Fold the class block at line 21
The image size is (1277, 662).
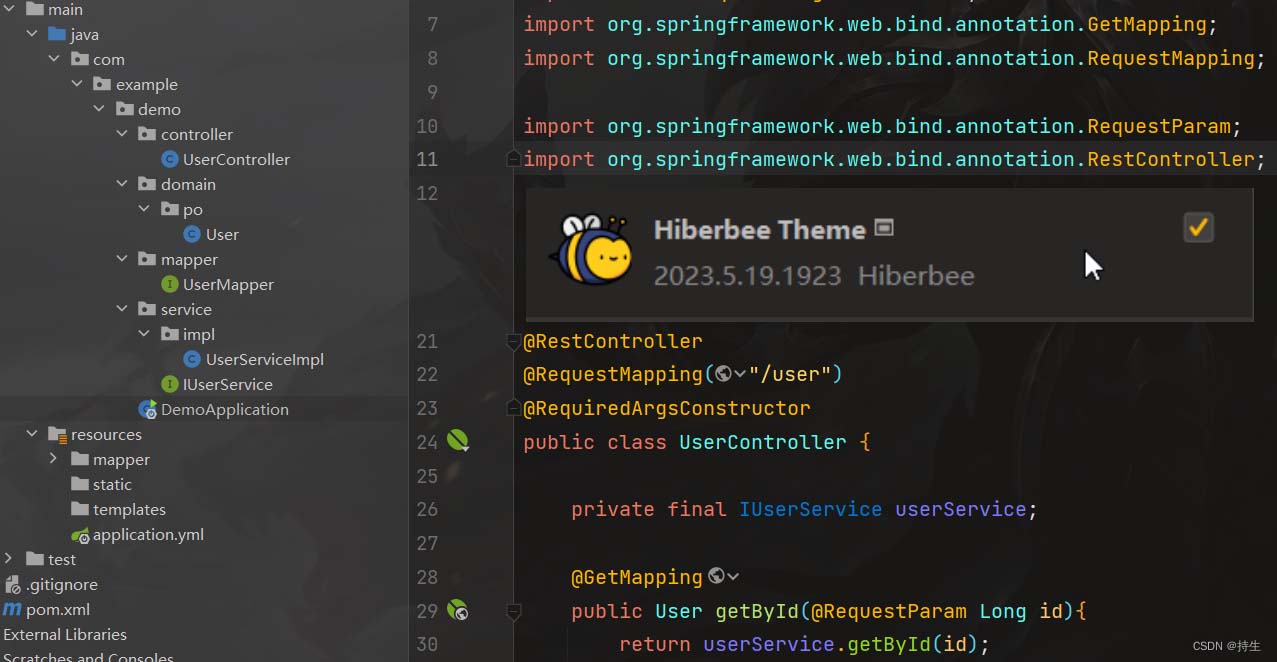pos(514,341)
